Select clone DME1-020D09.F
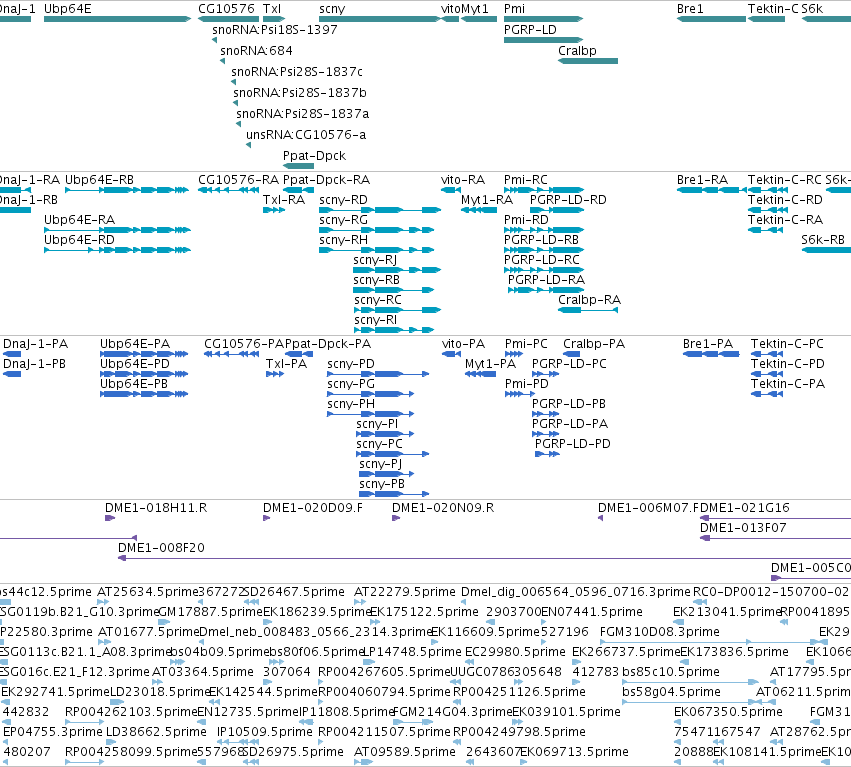 pyautogui.click(x=266, y=518)
